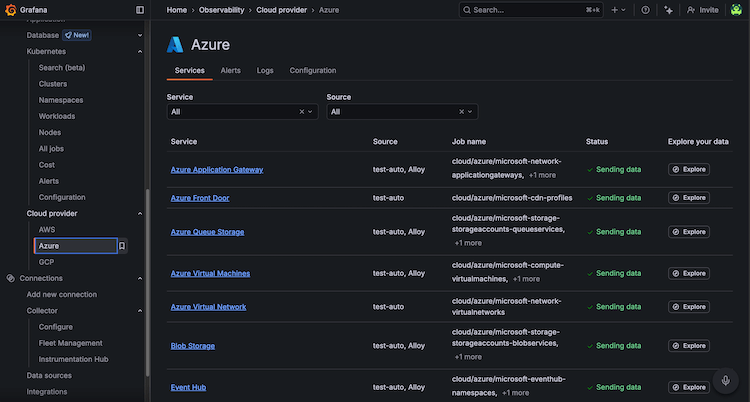The width and height of the screenshot is (750, 402).
Task: Open Azure Application Gateway service link
Action: click(x=216, y=170)
